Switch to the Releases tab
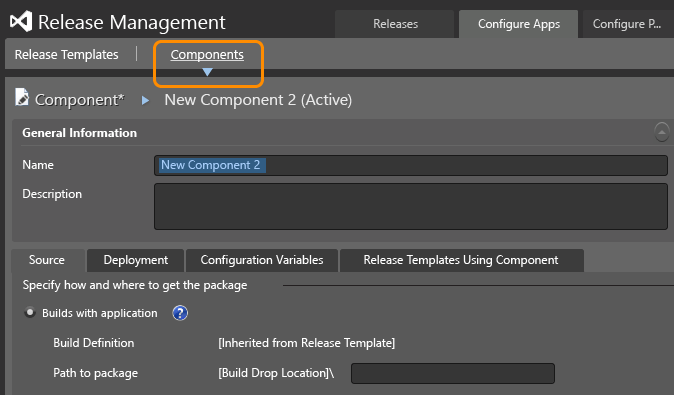 tap(395, 24)
